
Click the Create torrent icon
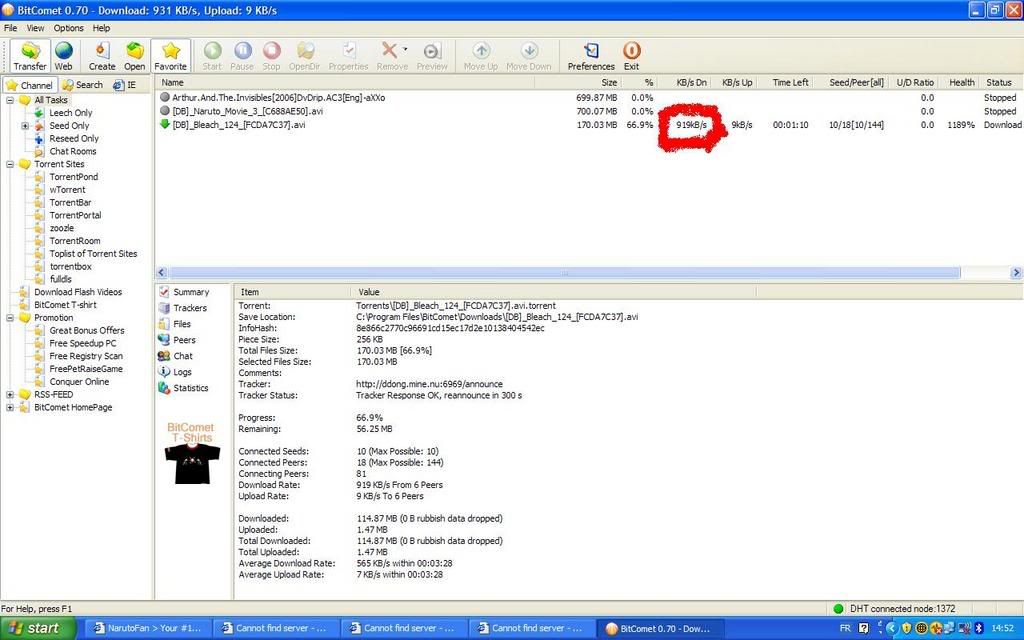tap(102, 51)
